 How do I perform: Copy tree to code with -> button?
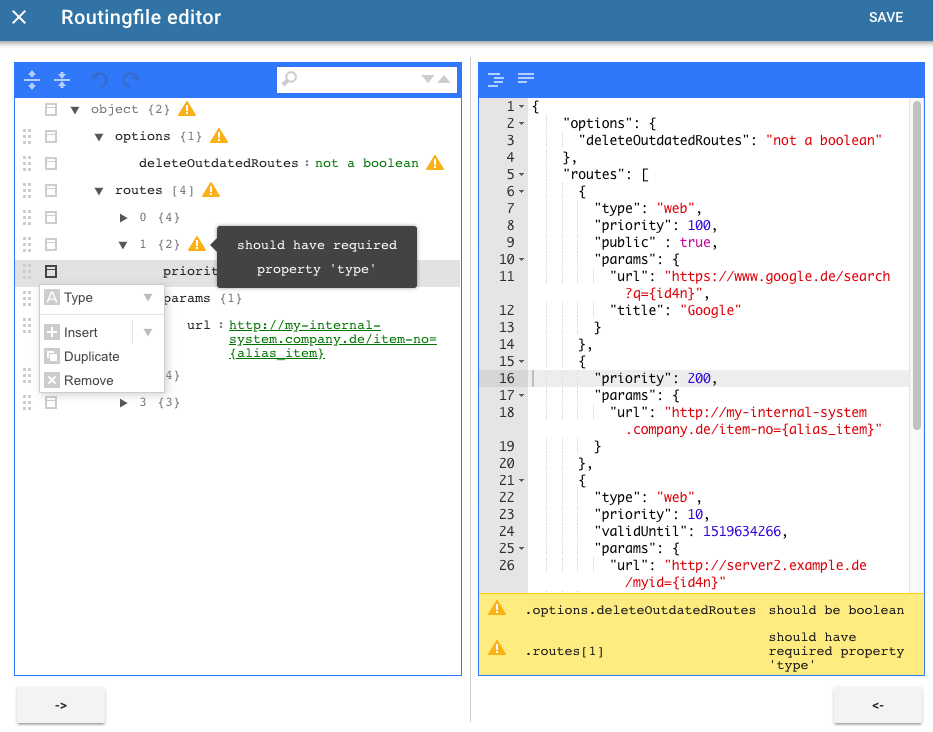61,705
